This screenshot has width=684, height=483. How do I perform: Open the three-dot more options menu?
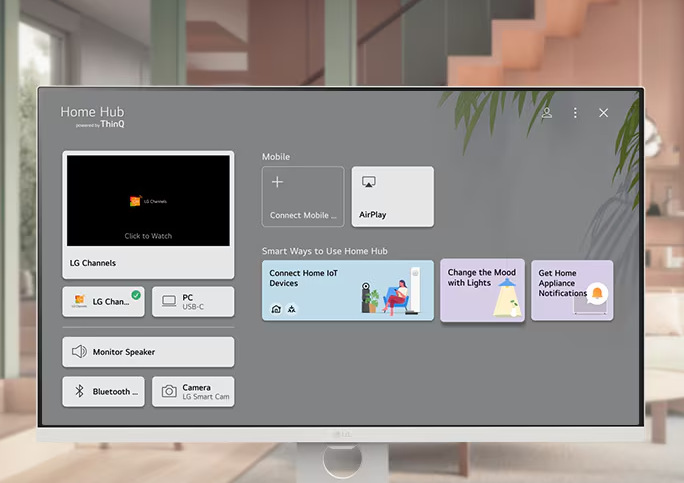575,113
